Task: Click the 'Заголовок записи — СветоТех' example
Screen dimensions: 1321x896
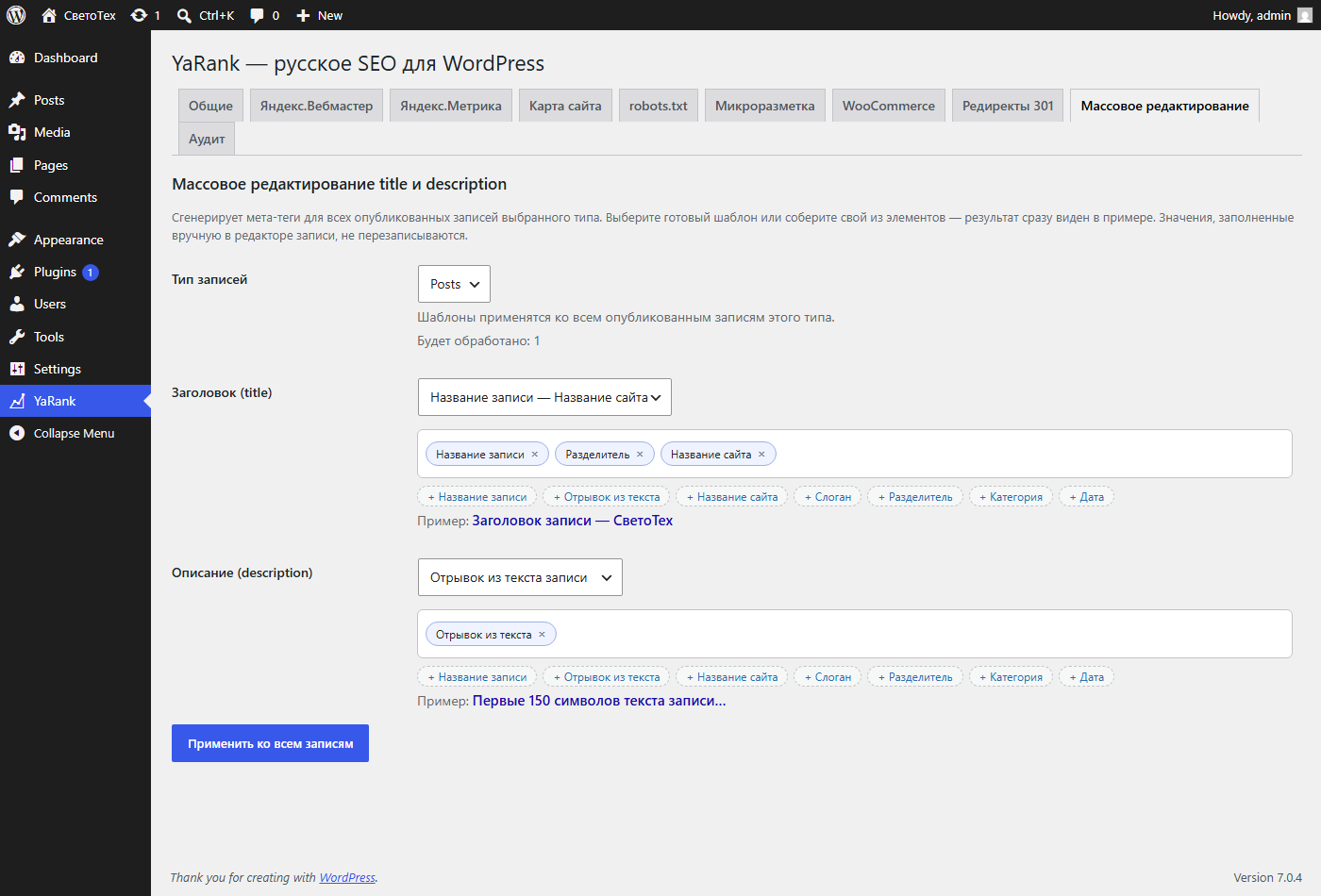Action: click(x=573, y=521)
